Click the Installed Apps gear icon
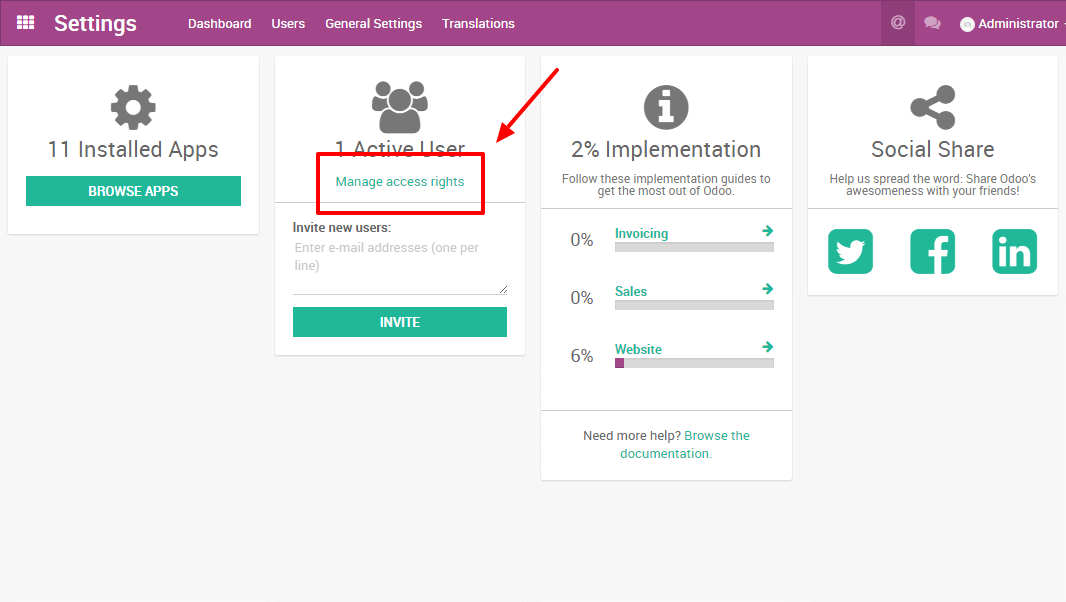The image size is (1066, 602). click(x=133, y=106)
